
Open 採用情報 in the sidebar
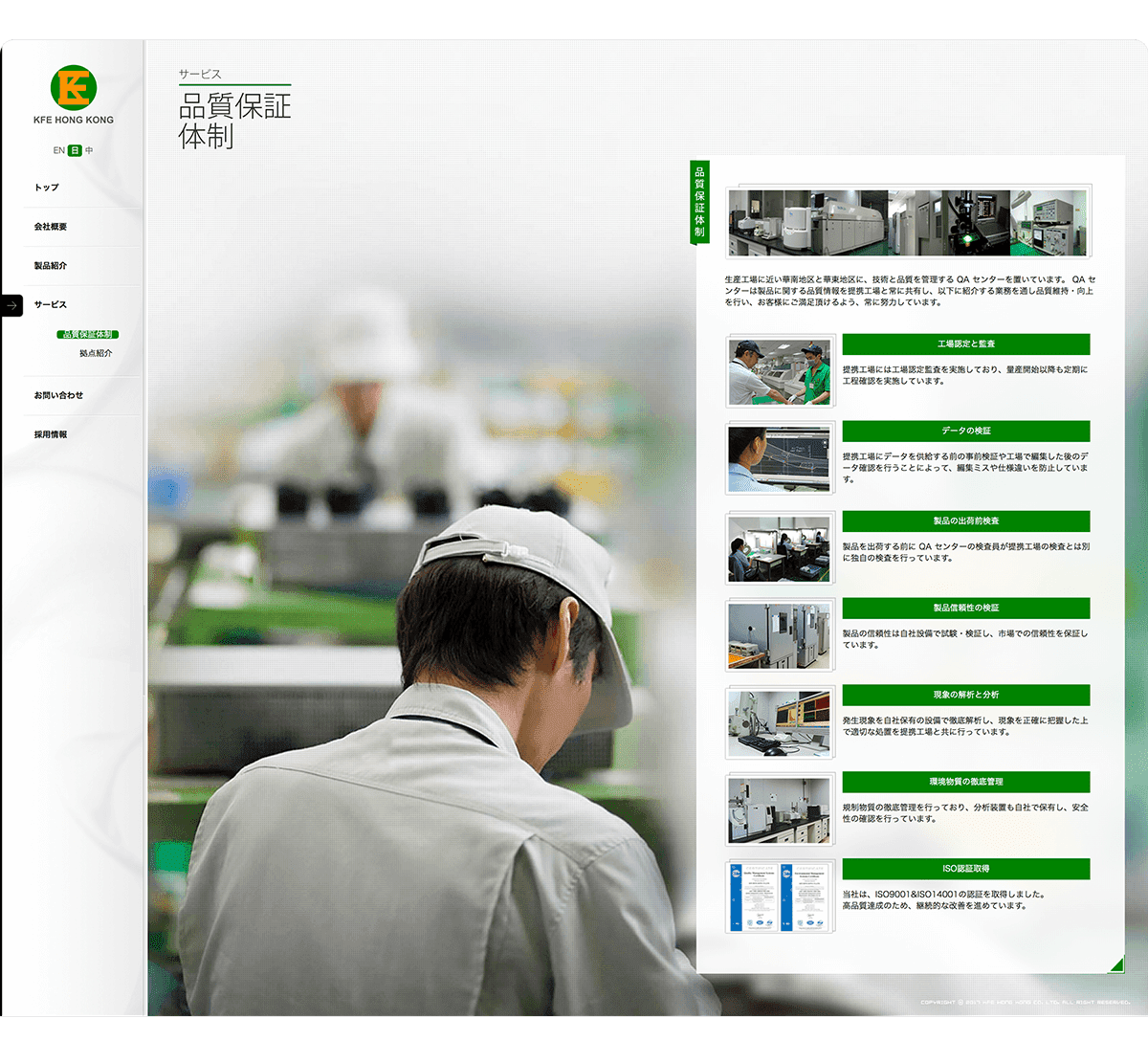(x=51, y=434)
